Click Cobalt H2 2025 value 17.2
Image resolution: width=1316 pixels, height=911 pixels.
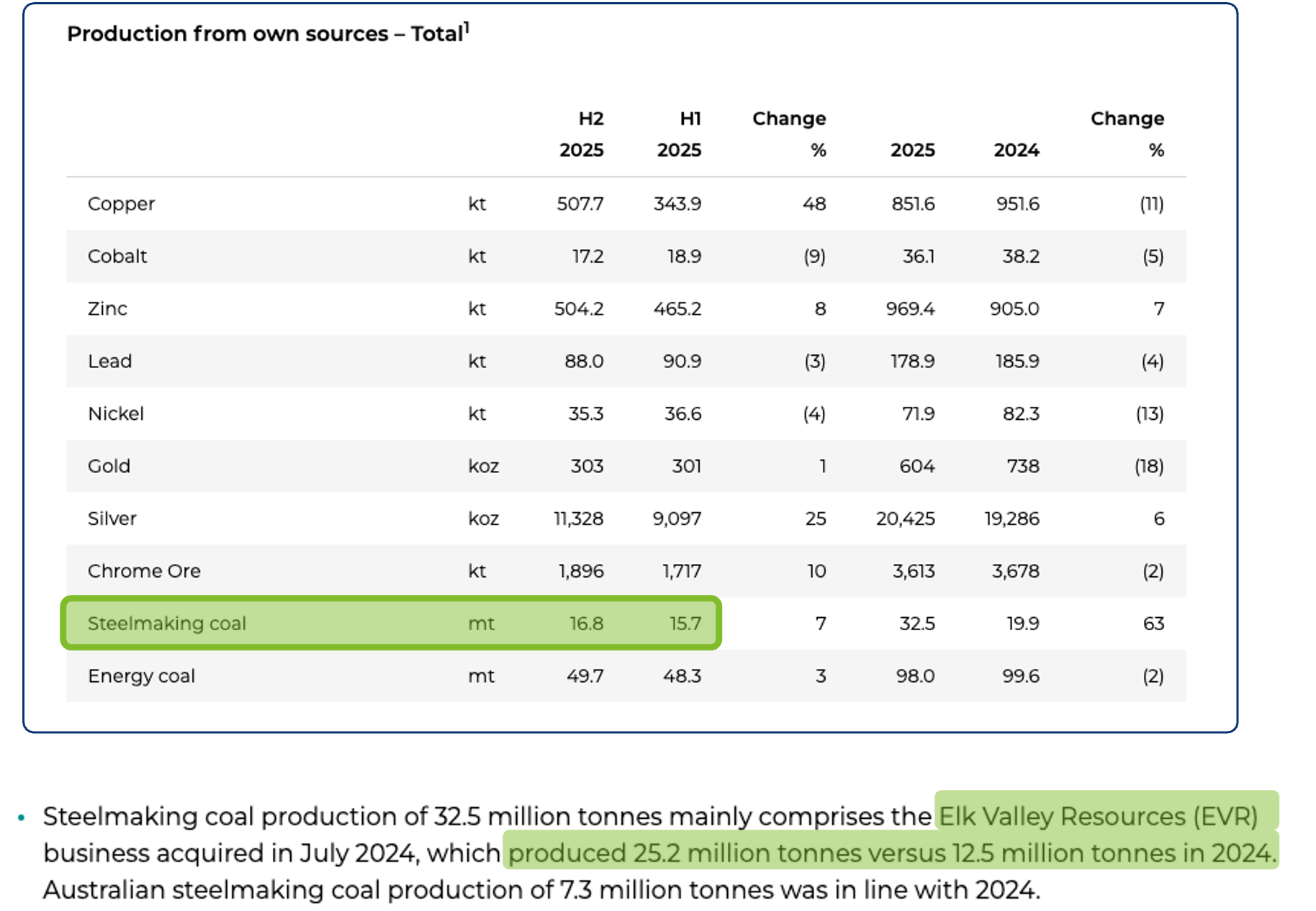[588, 256]
